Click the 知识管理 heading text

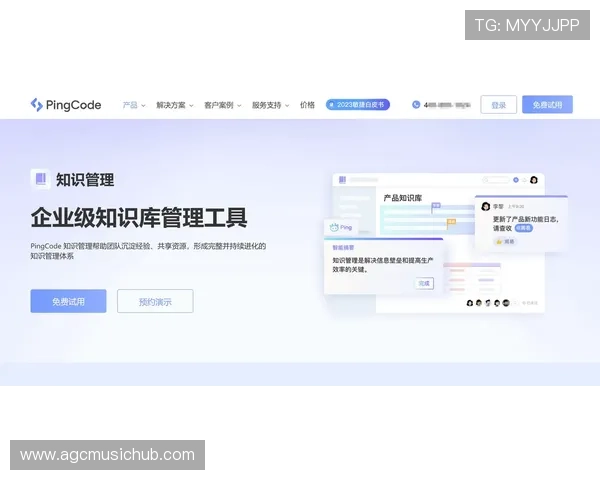pos(85,180)
